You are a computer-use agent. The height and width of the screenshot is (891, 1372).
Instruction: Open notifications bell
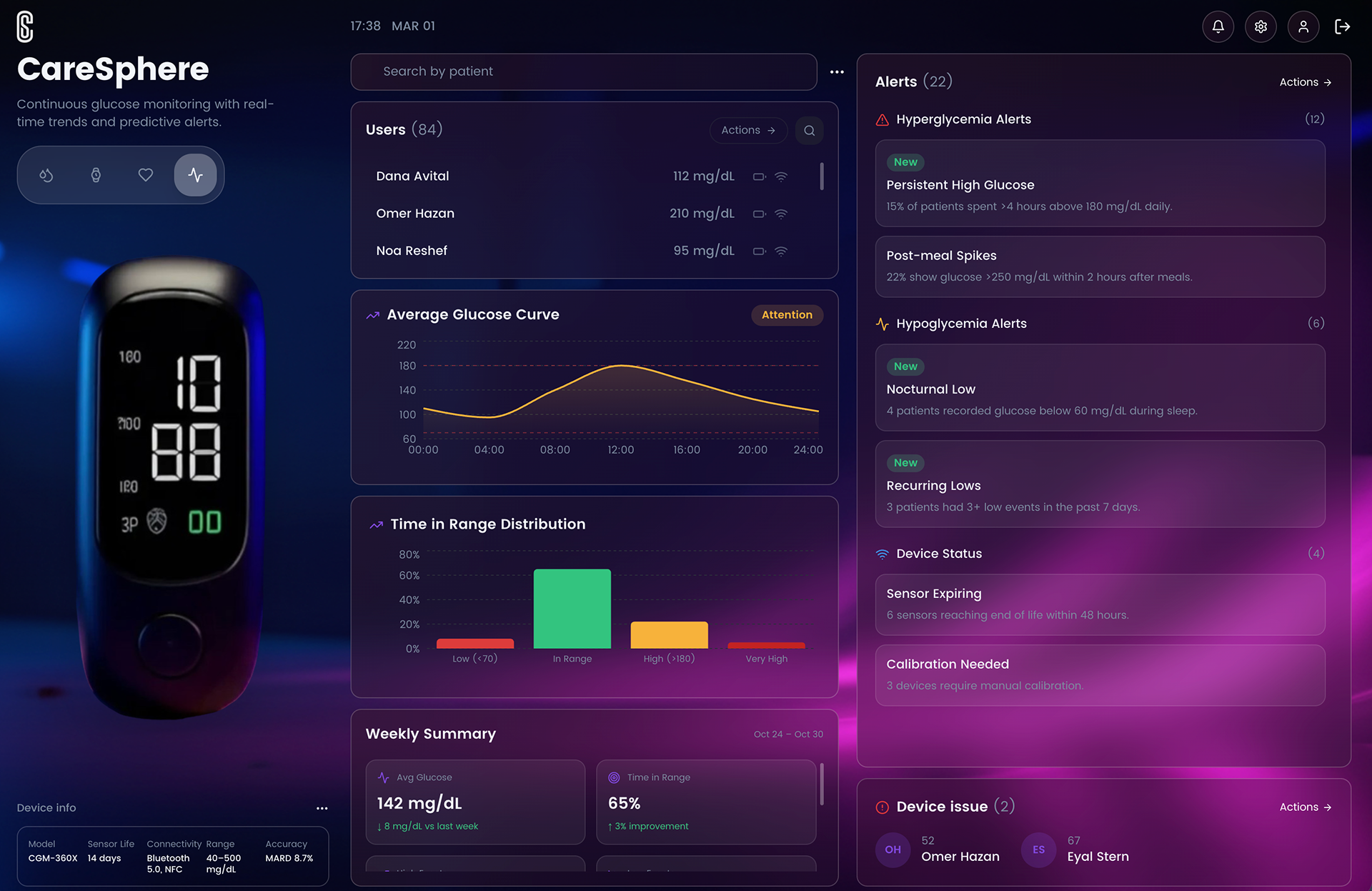click(x=1218, y=27)
